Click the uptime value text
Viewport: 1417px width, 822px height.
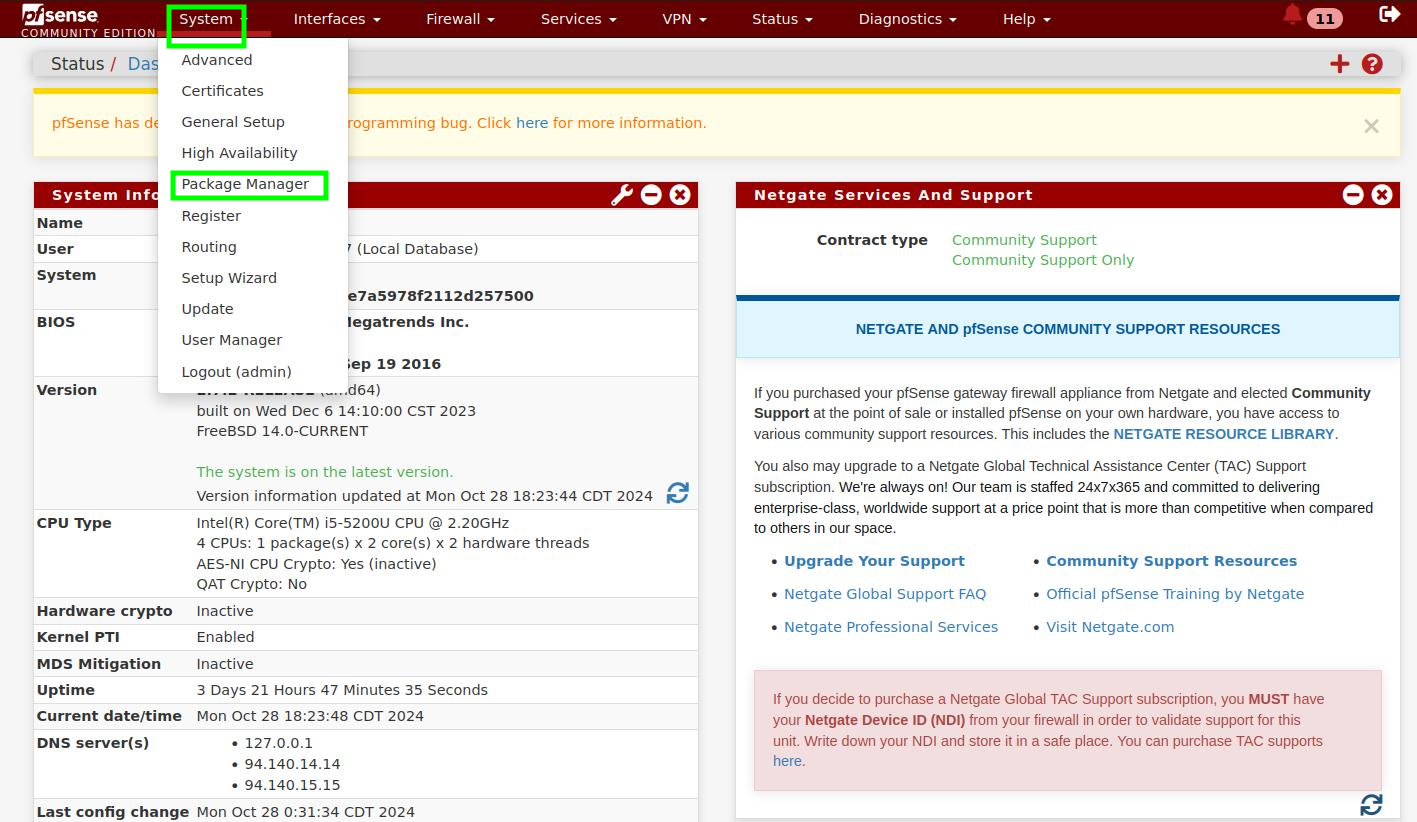pyautogui.click(x=342, y=690)
